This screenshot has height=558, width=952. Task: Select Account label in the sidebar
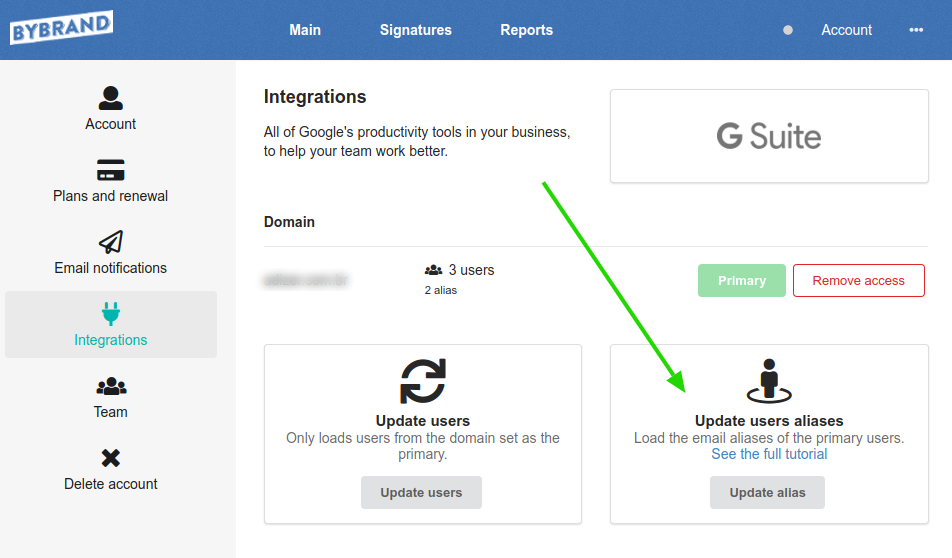tap(110, 124)
